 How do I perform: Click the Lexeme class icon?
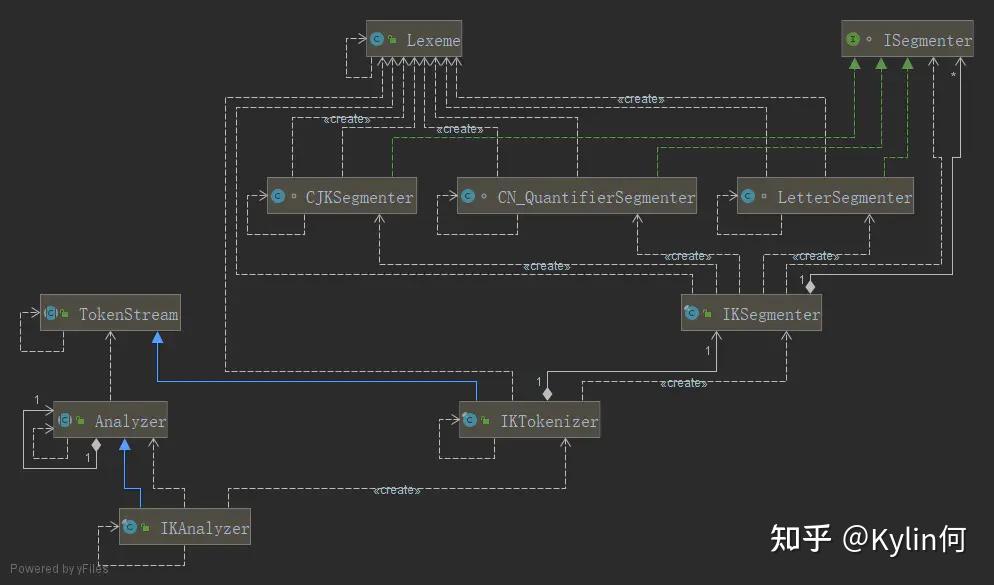tap(378, 39)
